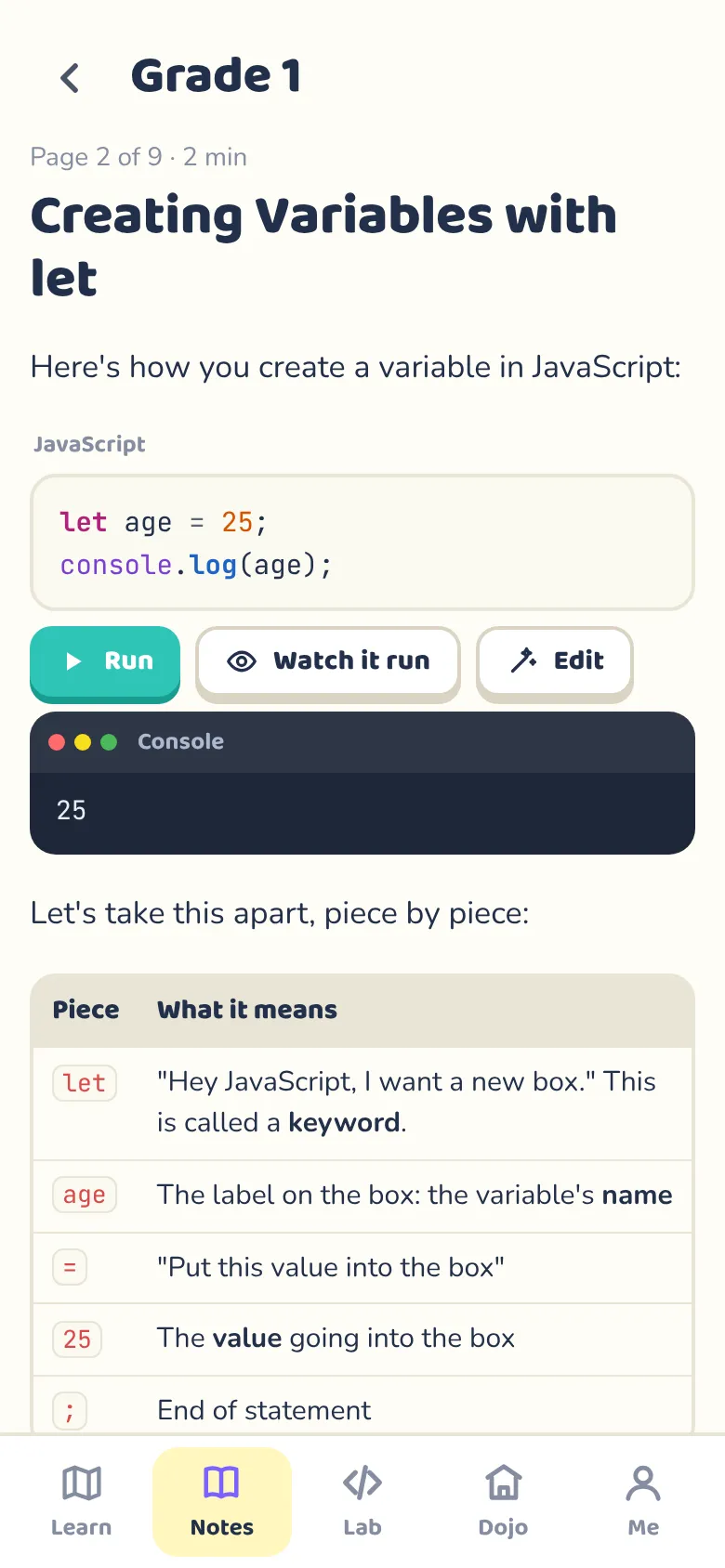Image resolution: width=725 pixels, height=1568 pixels.
Task: Click the JavaScript code label
Action: pyautogui.click(x=89, y=444)
